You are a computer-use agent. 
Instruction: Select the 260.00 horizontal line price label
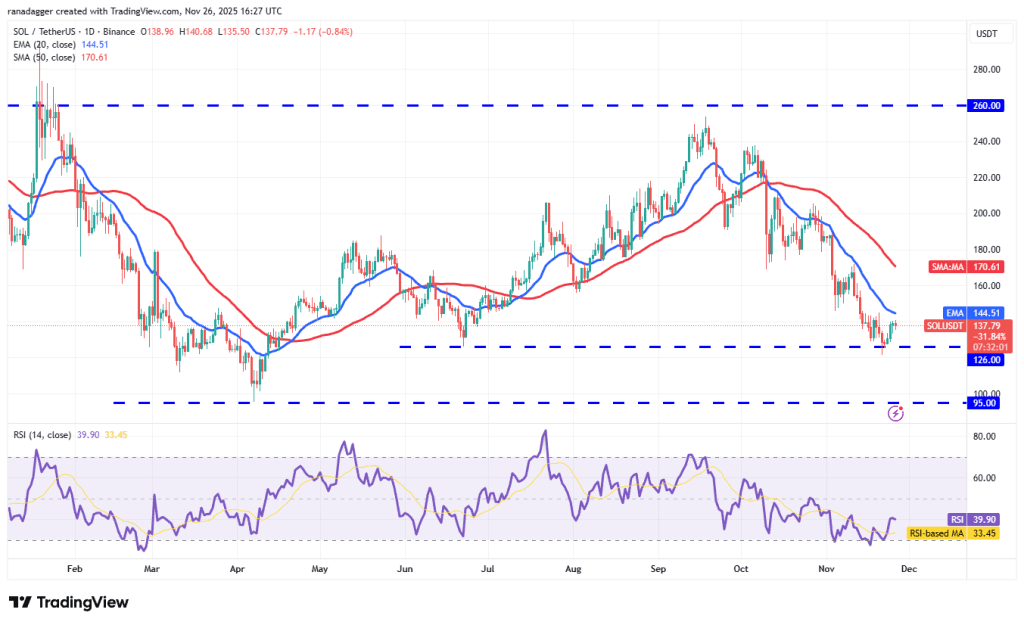tap(984, 105)
